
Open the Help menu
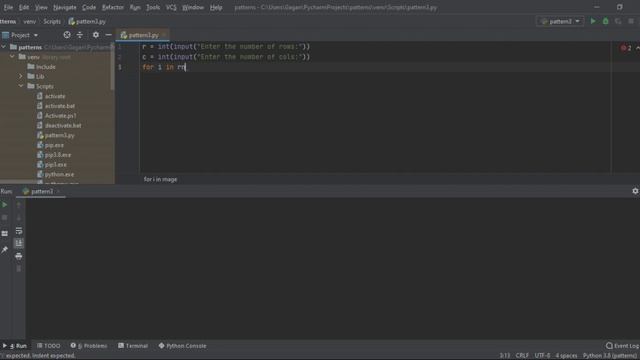pyautogui.click(x=216, y=7)
